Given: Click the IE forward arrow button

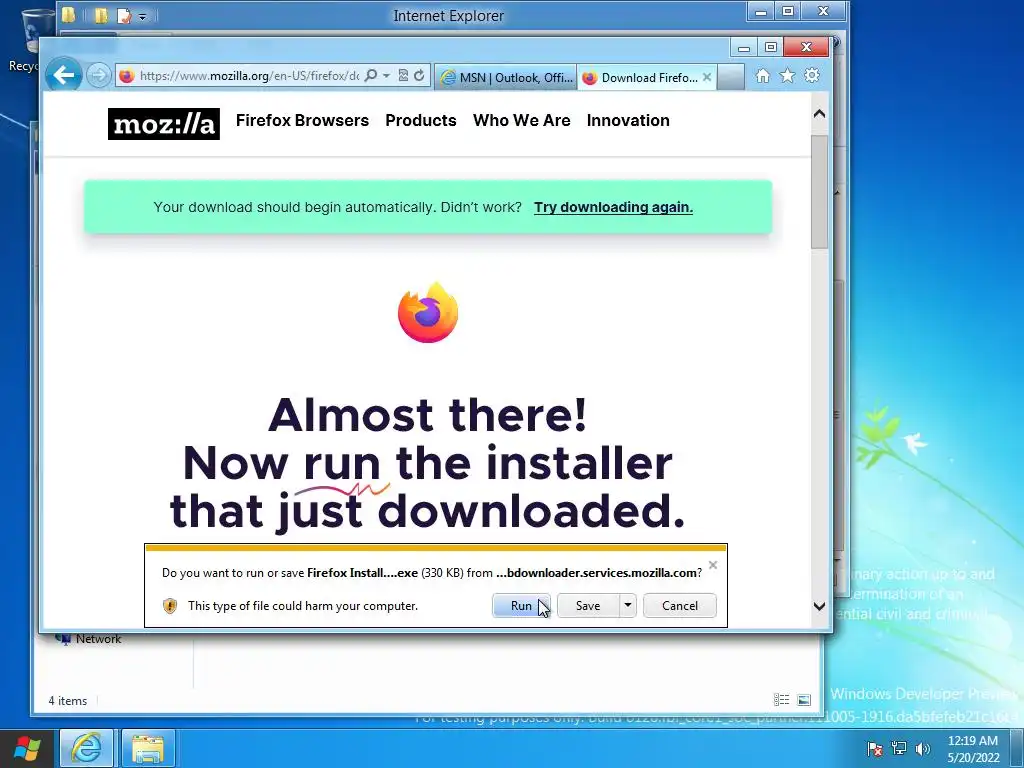Looking at the screenshot, I should click(99, 76).
